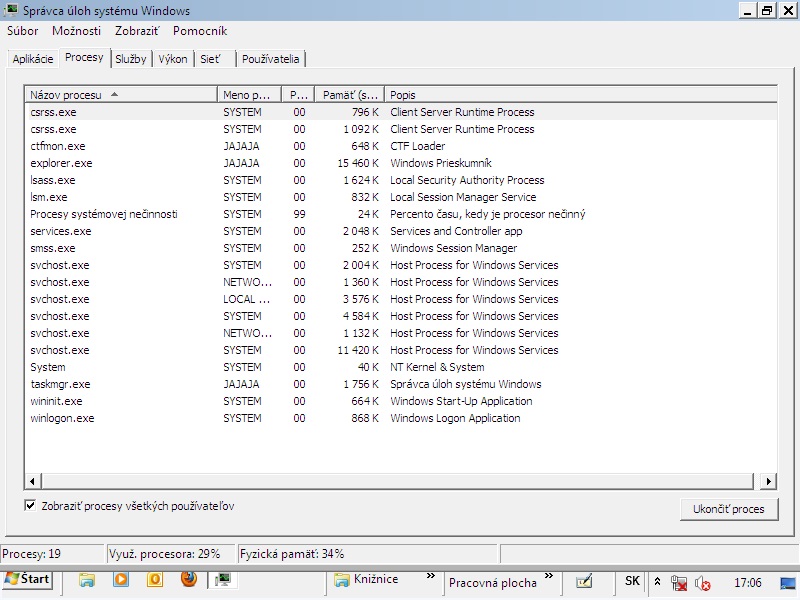The width and height of the screenshot is (800, 600).
Task: Sort by the P... CPU column header
Action: 298,94
